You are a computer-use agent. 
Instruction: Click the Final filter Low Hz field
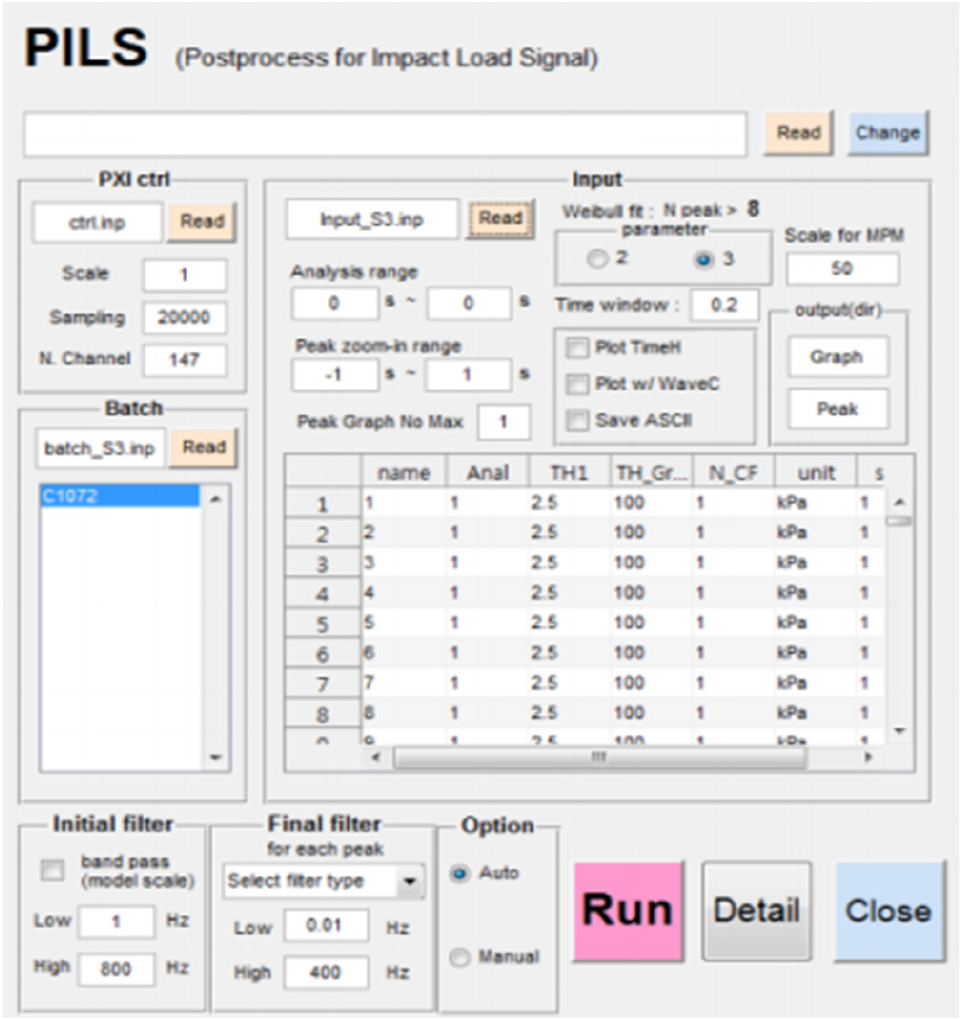pyautogui.click(x=325, y=925)
